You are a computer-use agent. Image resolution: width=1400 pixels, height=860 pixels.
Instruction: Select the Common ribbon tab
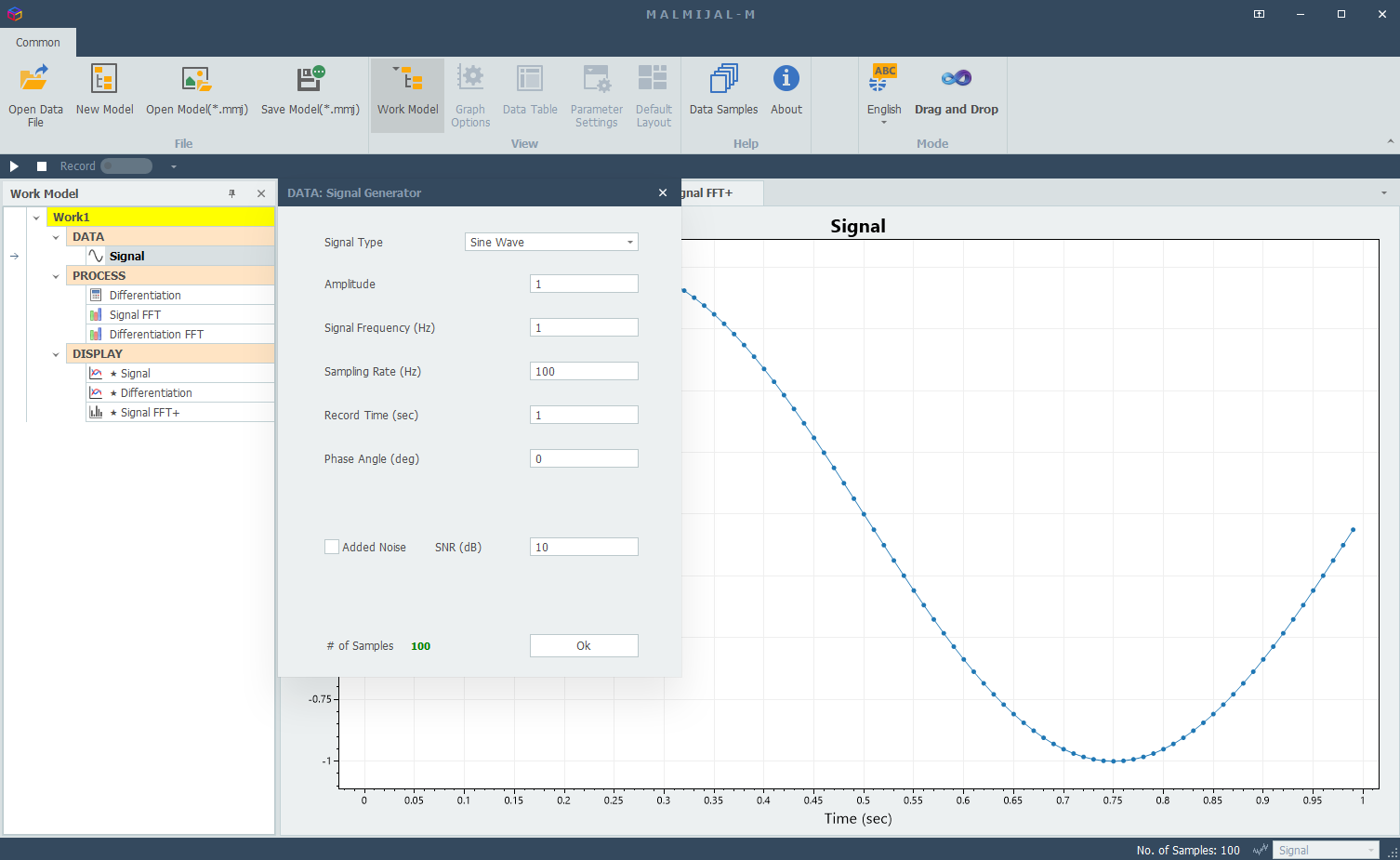[x=38, y=43]
